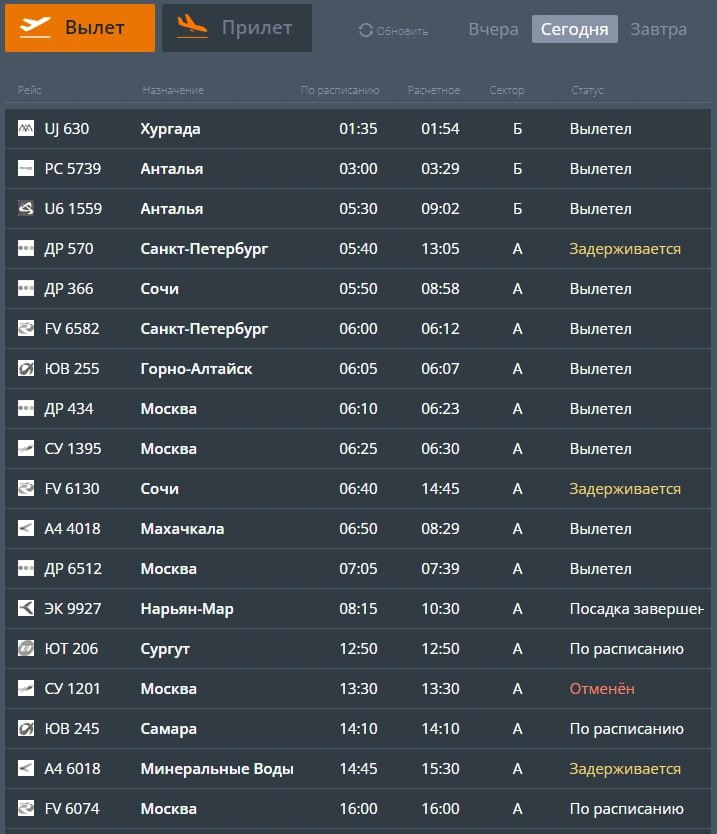Sort by the Статус column header
The width and height of the screenshot is (717, 834).
[x=587, y=91]
